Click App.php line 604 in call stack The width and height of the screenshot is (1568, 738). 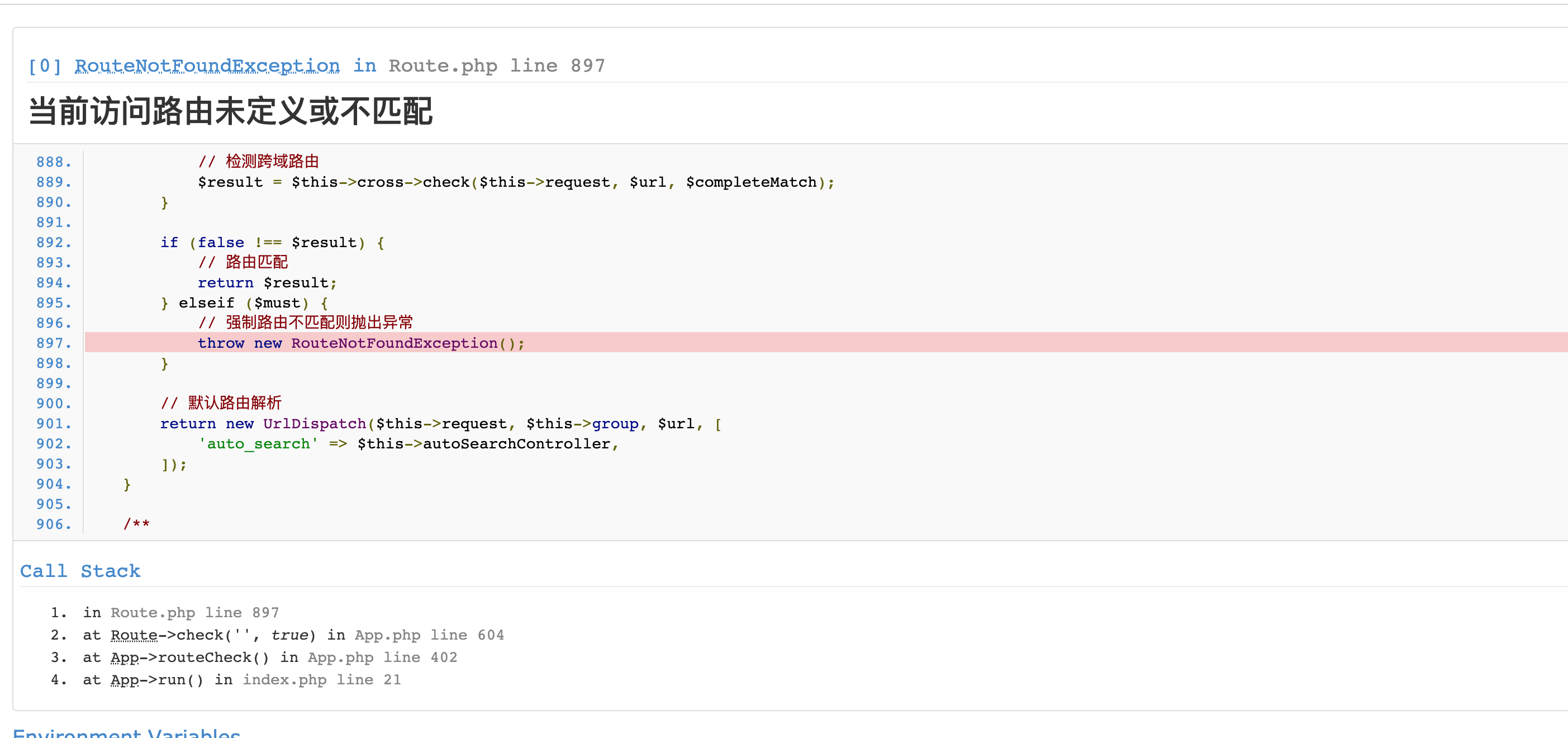pos(429,635)
